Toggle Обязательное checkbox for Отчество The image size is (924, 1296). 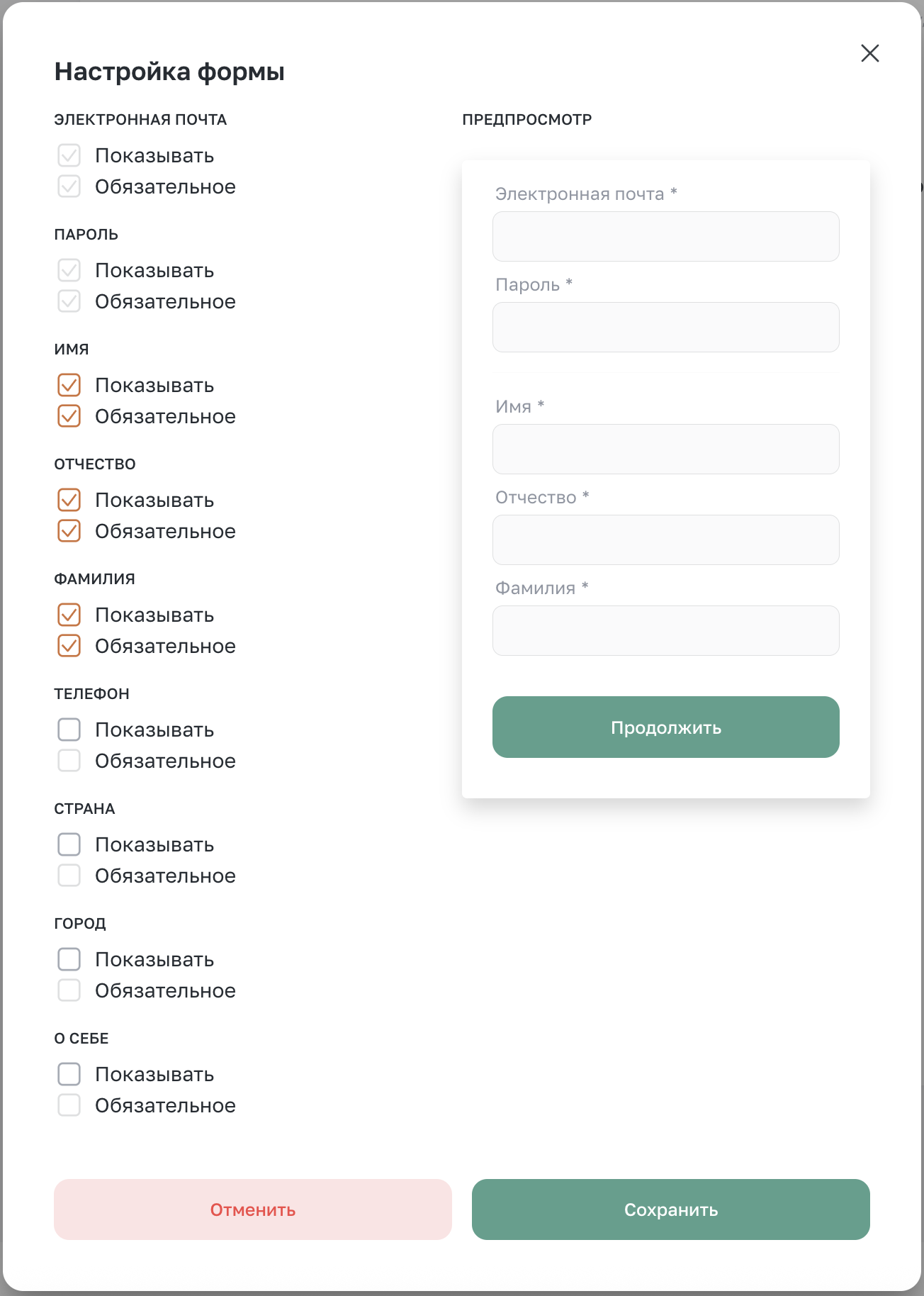tap(69, 531)
